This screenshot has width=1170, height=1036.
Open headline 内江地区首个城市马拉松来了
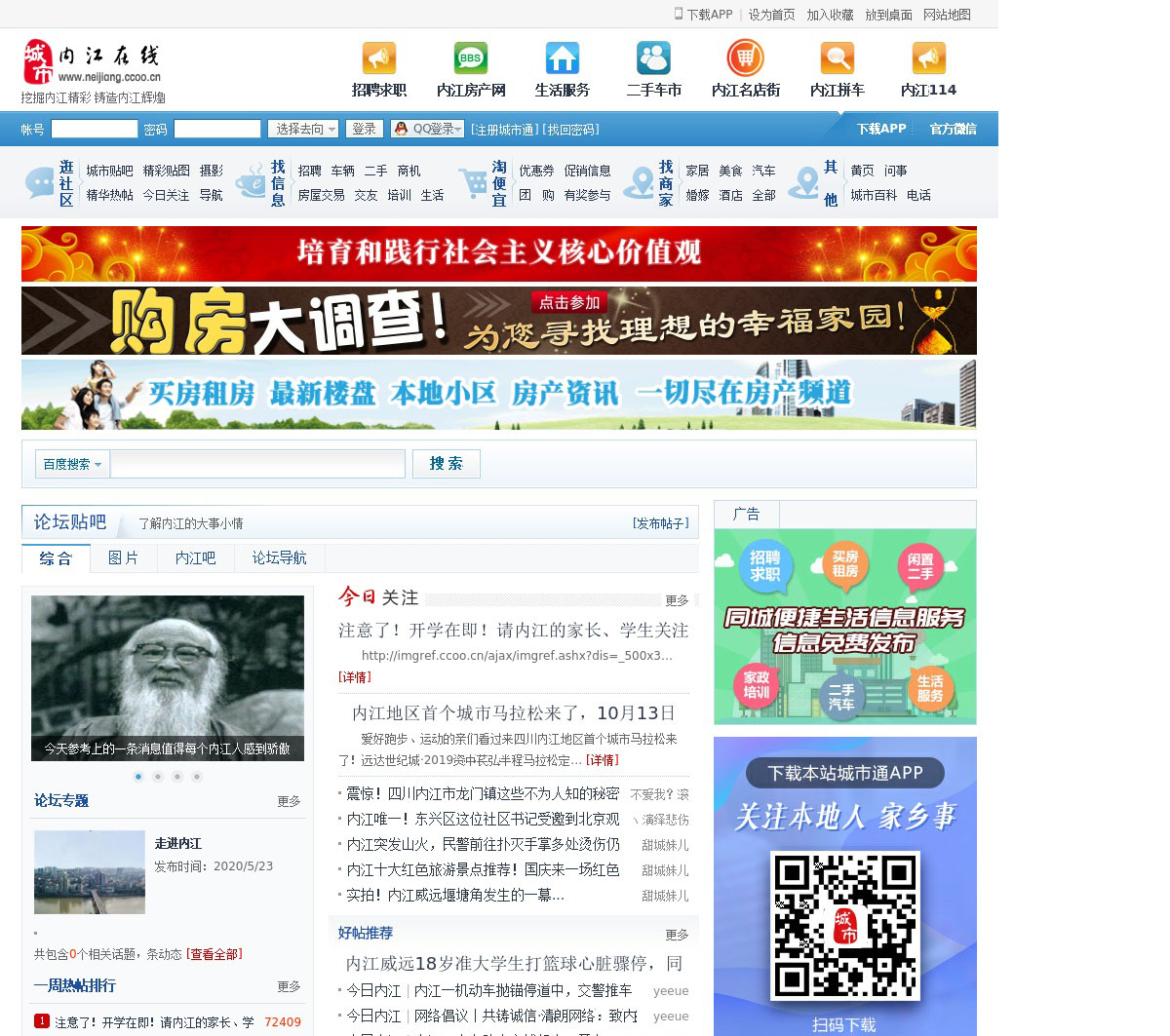click(x=514, y=712)
